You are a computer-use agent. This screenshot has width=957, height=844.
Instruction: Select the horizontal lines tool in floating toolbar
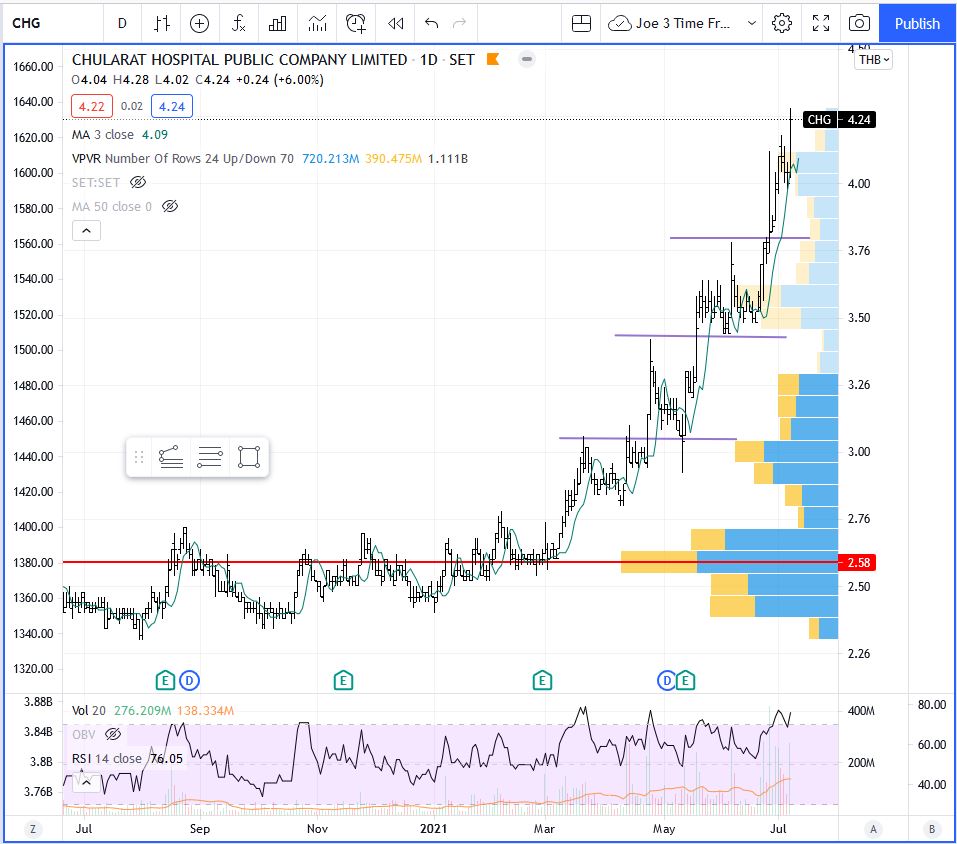point(210,456)
